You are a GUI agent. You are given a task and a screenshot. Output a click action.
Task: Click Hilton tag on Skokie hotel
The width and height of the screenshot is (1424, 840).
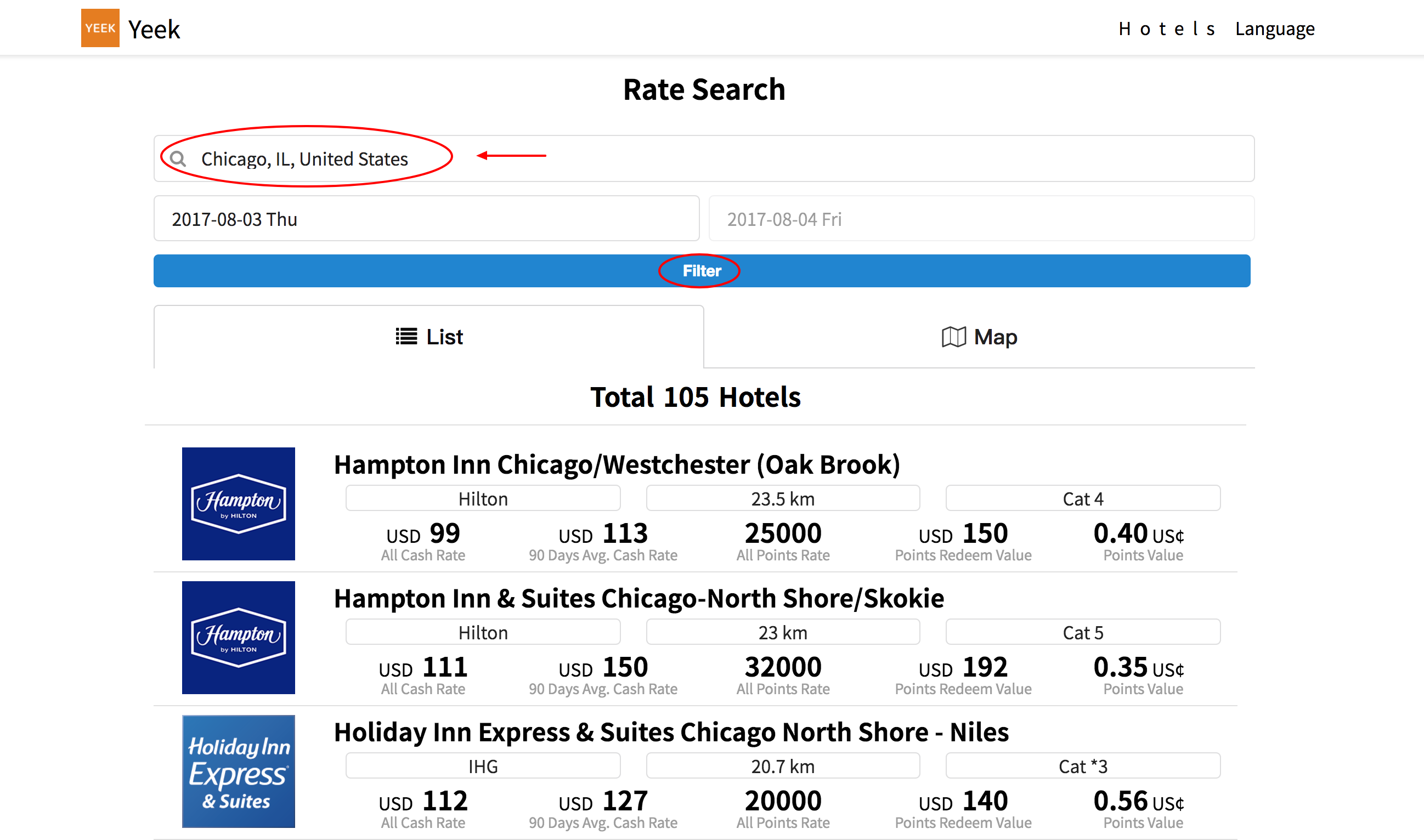pos(483,632)
